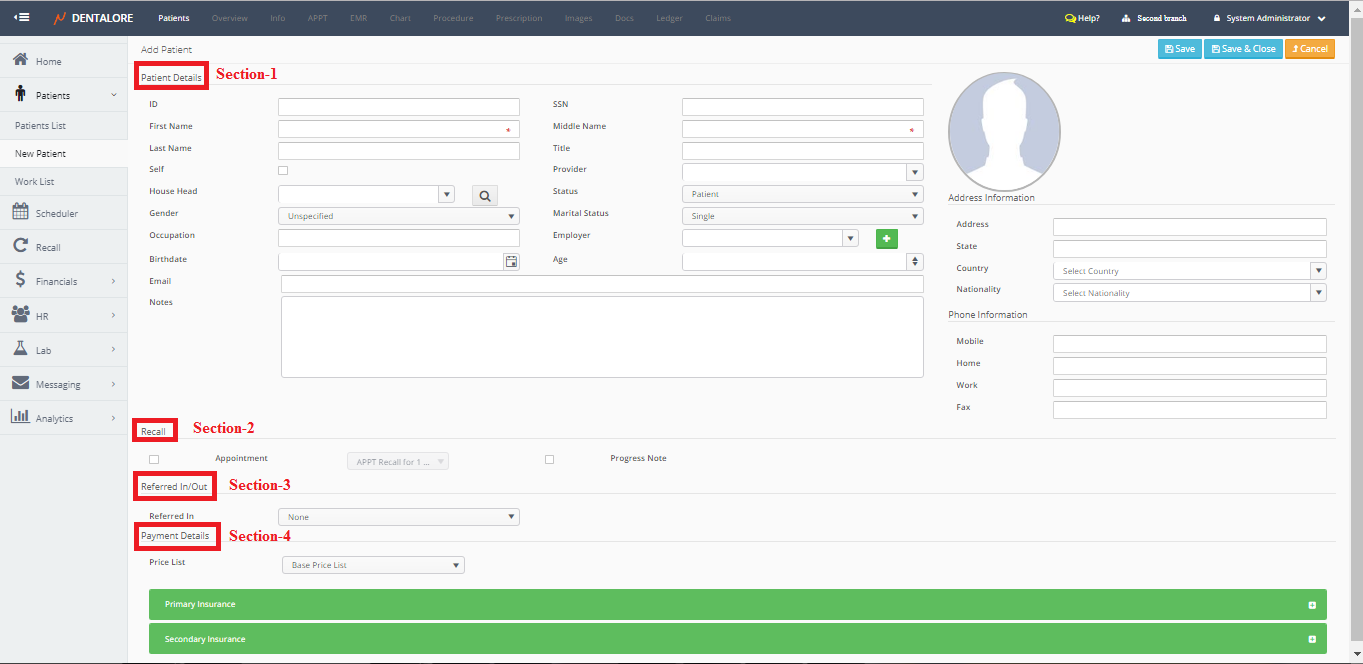Open the Gender dropdown
The image size is (1363, 664).
coord(398,216)
